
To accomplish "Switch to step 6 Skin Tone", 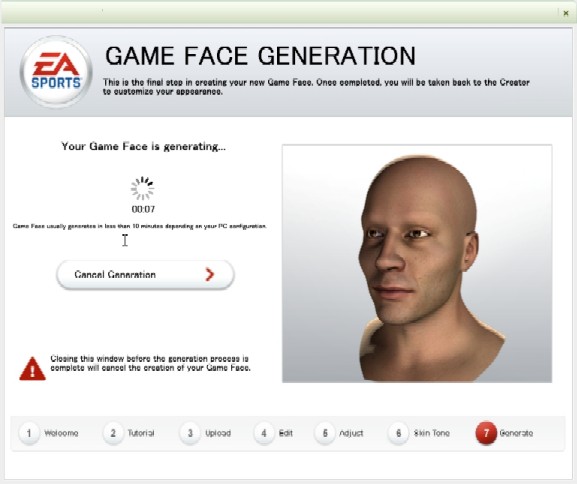I will 419,433.
